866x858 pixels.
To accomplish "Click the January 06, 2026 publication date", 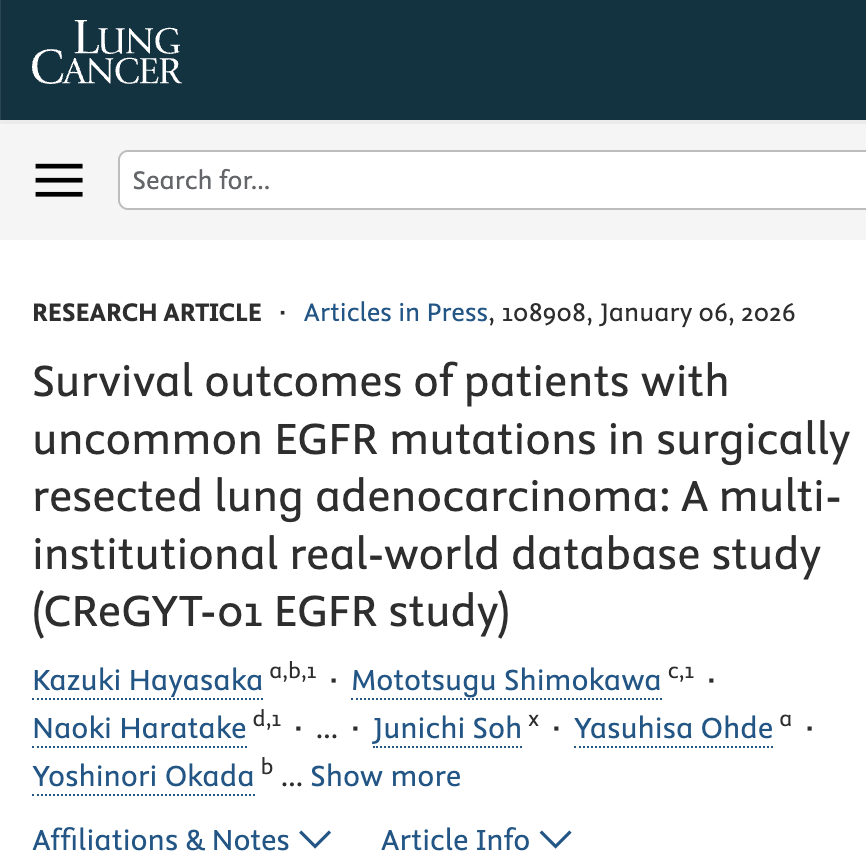I will point(697,313).
